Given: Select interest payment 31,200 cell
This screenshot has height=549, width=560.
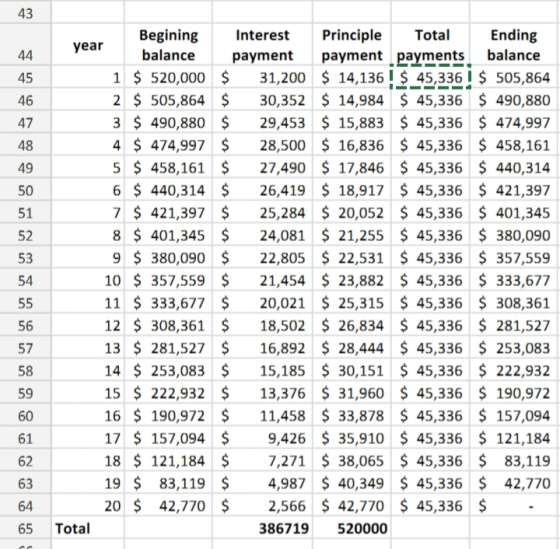Looking at the screenshot, I should pos(262,77).
